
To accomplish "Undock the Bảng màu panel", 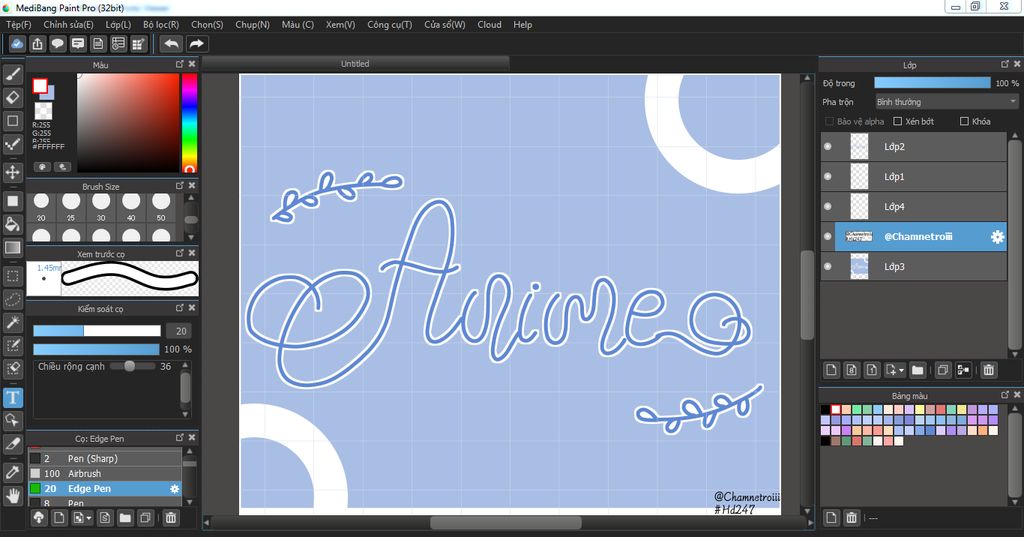I will 1005,395.
